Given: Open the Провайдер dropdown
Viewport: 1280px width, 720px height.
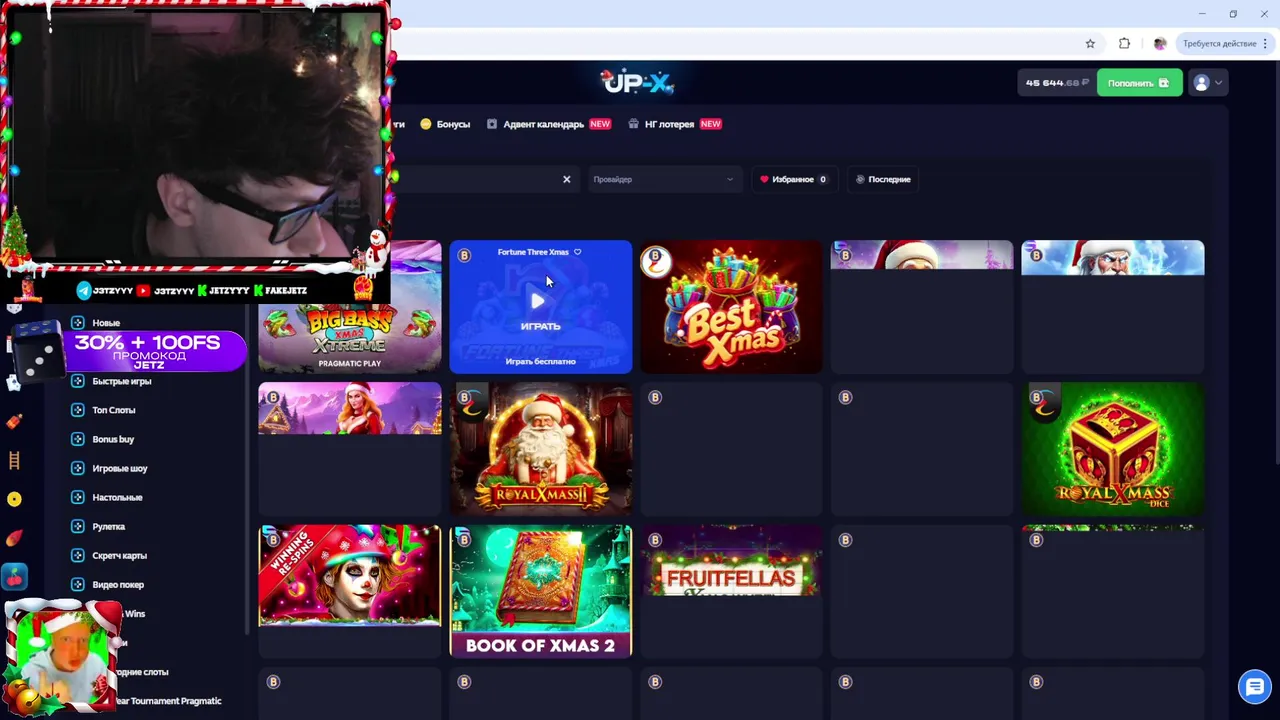Looking at the screenshot, I should point(663,179).
